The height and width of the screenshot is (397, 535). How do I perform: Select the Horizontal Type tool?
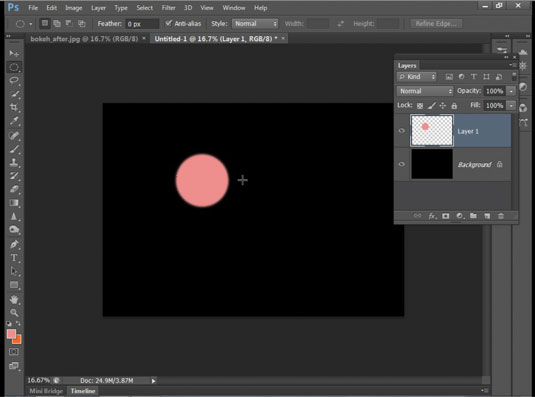click(14, 258)
